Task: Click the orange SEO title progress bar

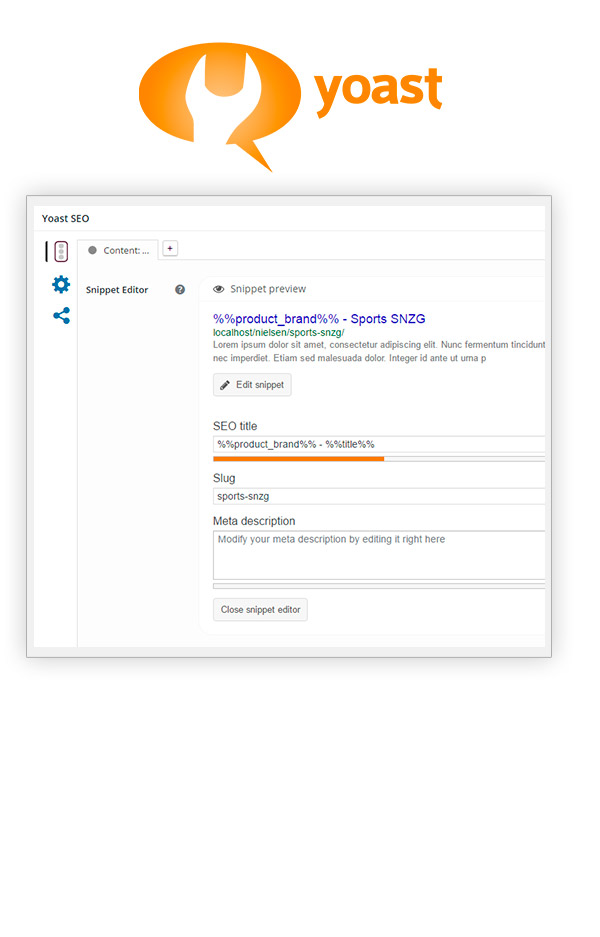Action: [299, 459]
